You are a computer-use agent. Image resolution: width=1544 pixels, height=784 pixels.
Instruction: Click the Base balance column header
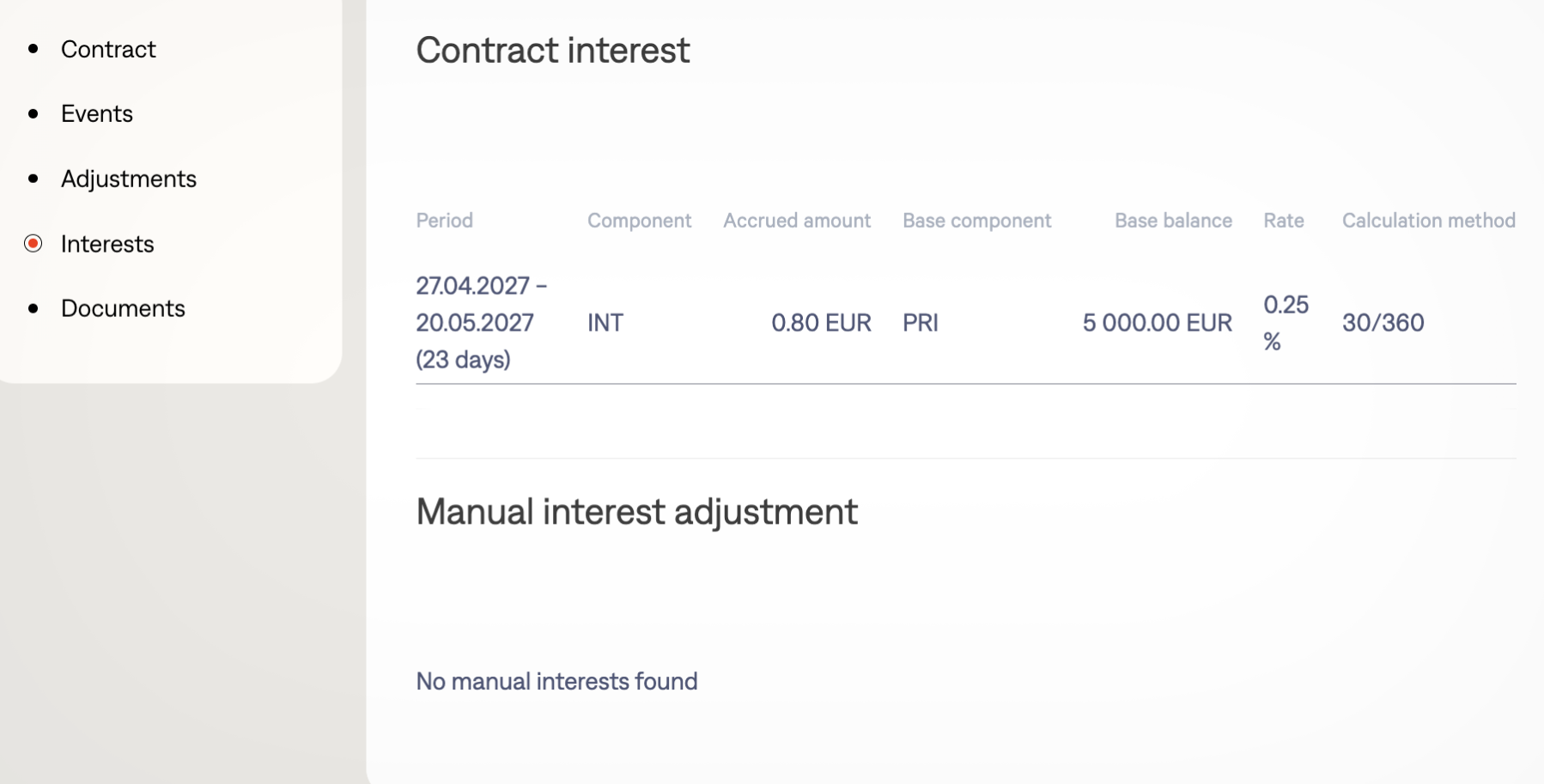(1172, 221)
